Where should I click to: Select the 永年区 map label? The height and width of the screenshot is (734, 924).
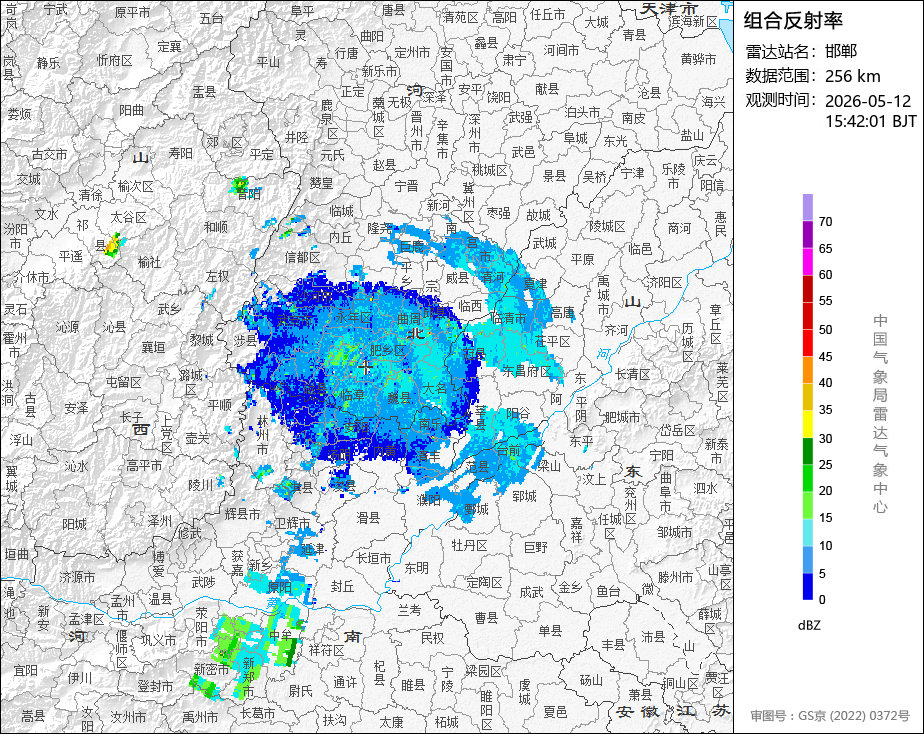click(354, 318)
